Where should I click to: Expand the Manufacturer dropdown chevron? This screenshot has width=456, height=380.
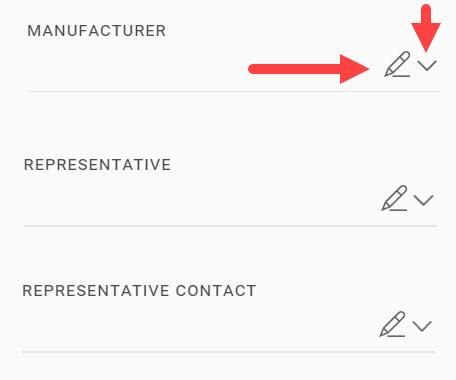point(427,66)
